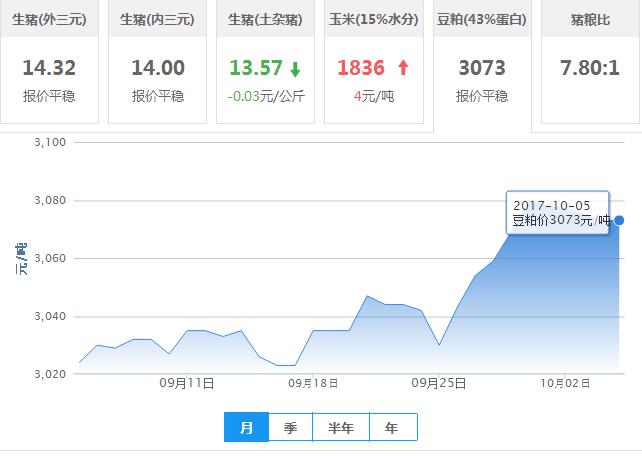The height and width of the screenshot is (456, 642).
Task: Click the 14.00 price value
Action: tap(158, 68)
